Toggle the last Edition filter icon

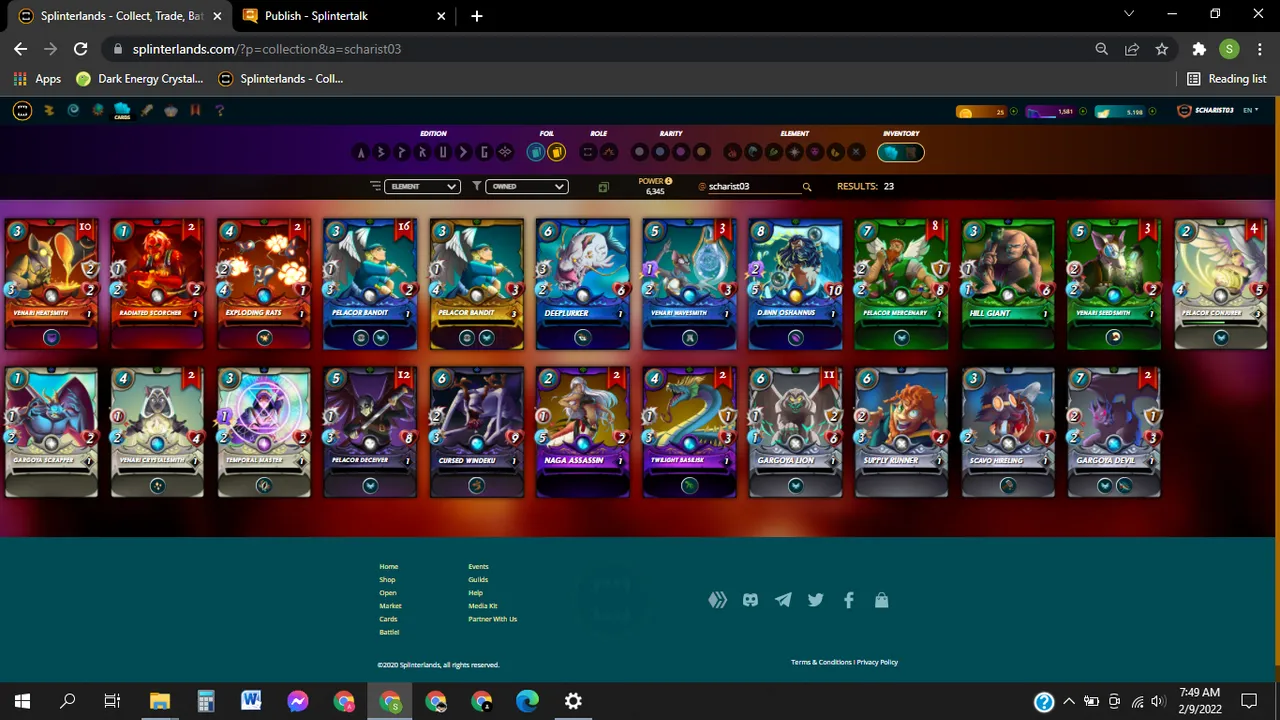click(505, 152)
